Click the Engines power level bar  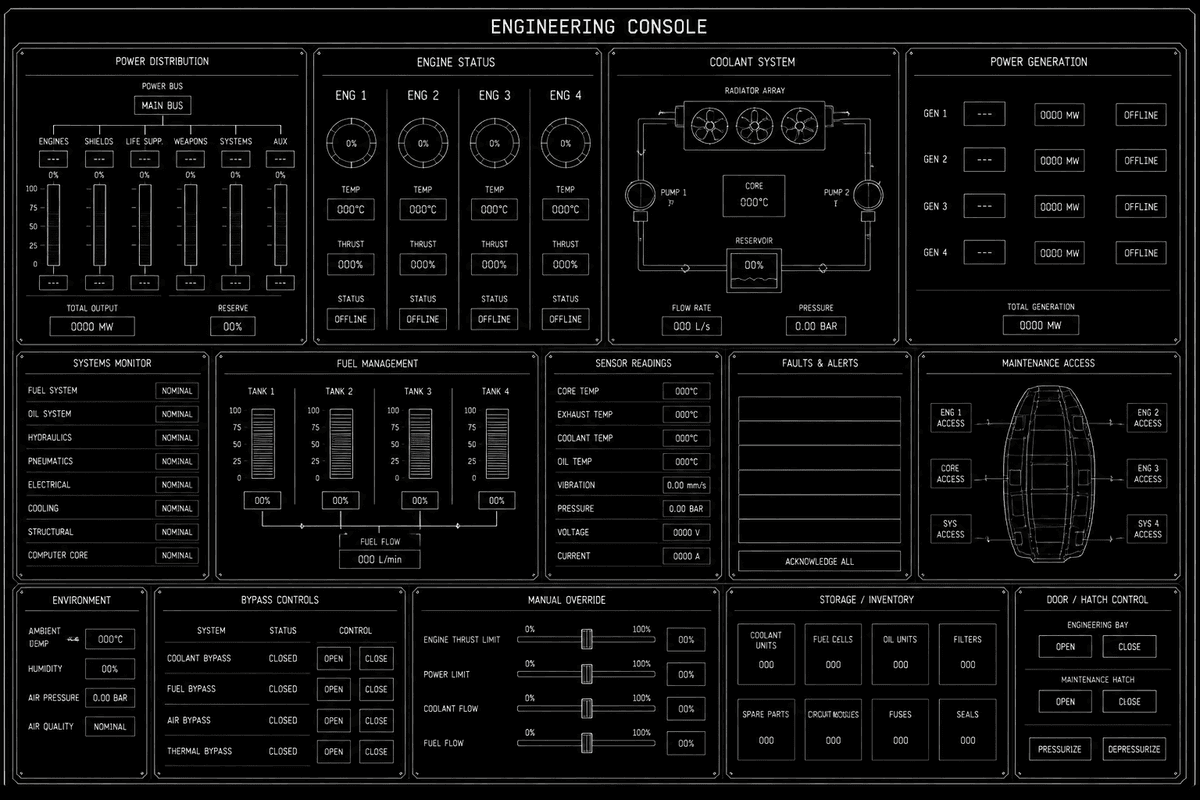tap(53, 225)
